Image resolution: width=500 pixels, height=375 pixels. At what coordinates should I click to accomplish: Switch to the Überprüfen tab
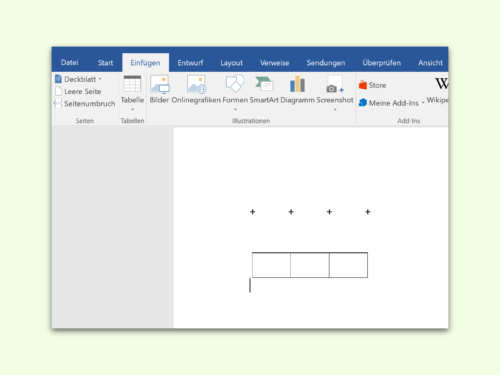(382, 63)
